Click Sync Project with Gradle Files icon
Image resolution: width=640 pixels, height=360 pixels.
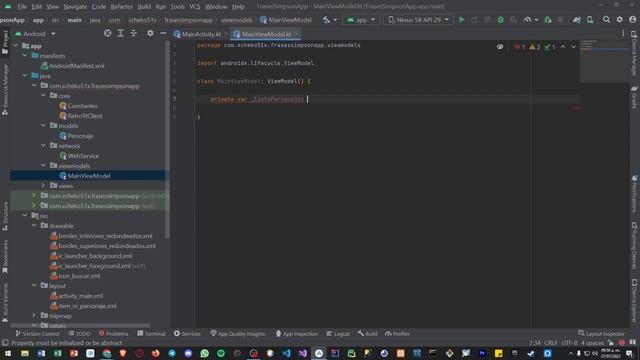tap(577, 20)
